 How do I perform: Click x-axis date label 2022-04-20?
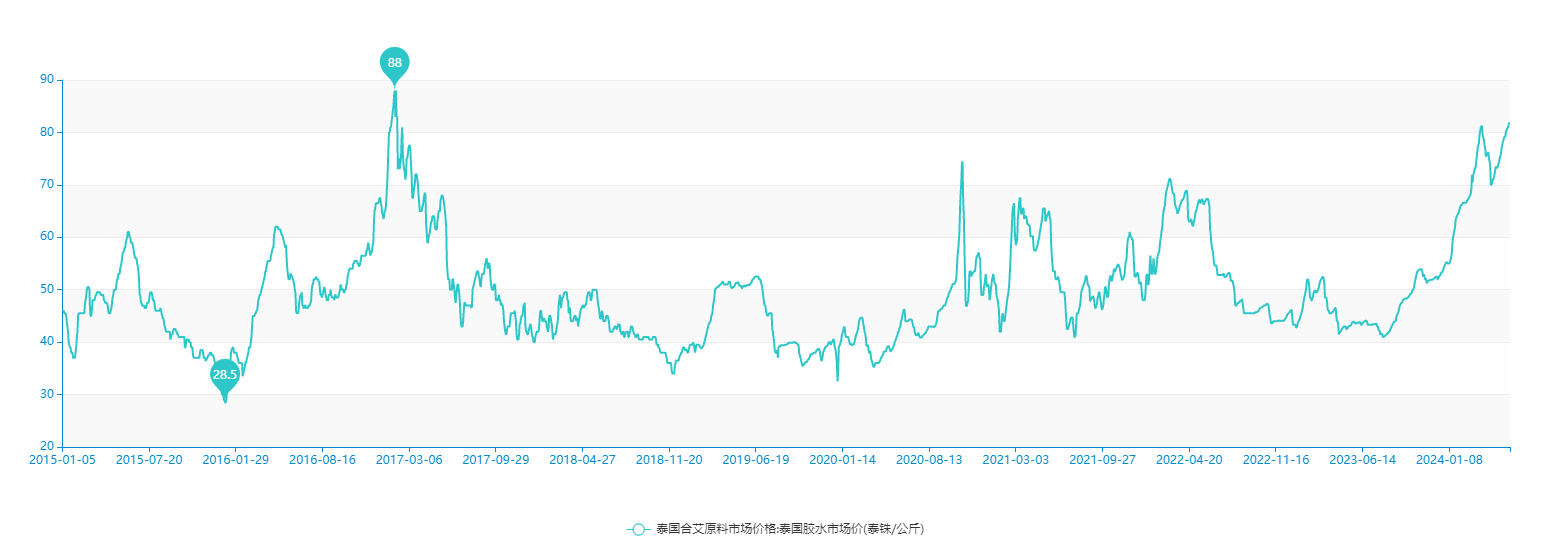coord(1189,460)
